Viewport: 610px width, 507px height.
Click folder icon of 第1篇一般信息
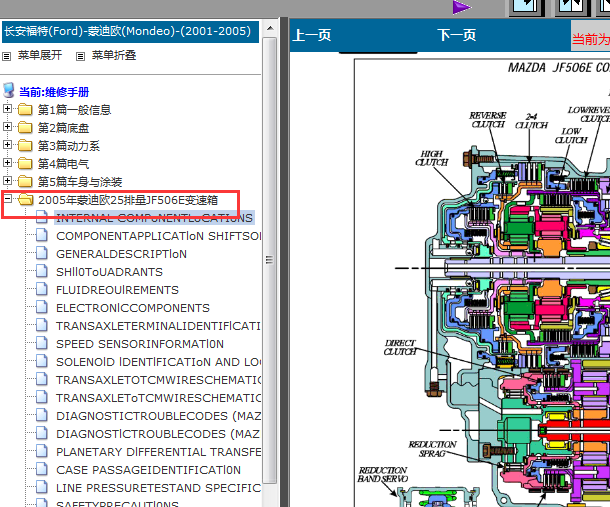point(25,109)
